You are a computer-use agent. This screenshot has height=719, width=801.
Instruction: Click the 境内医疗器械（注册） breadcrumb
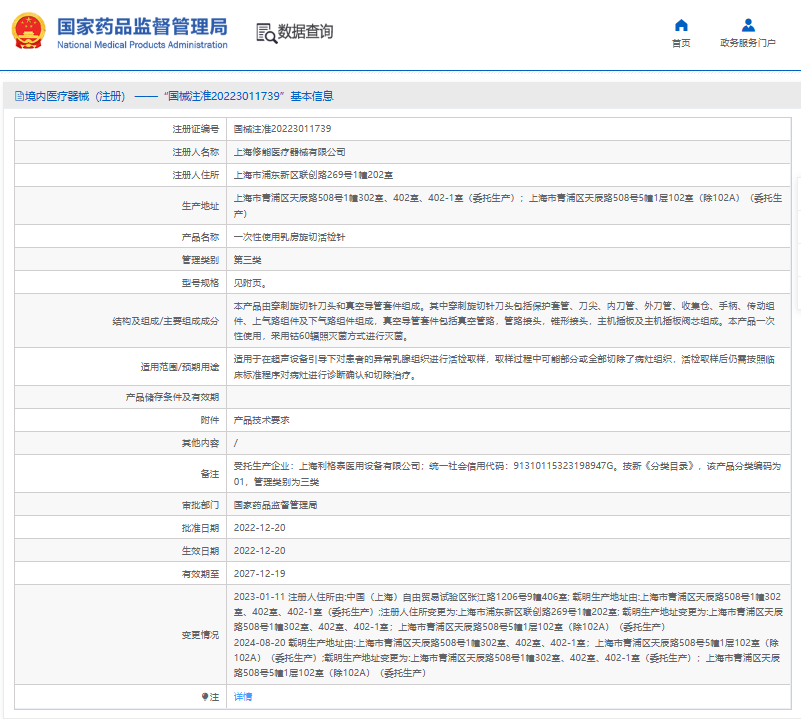[x=75, y=96]
